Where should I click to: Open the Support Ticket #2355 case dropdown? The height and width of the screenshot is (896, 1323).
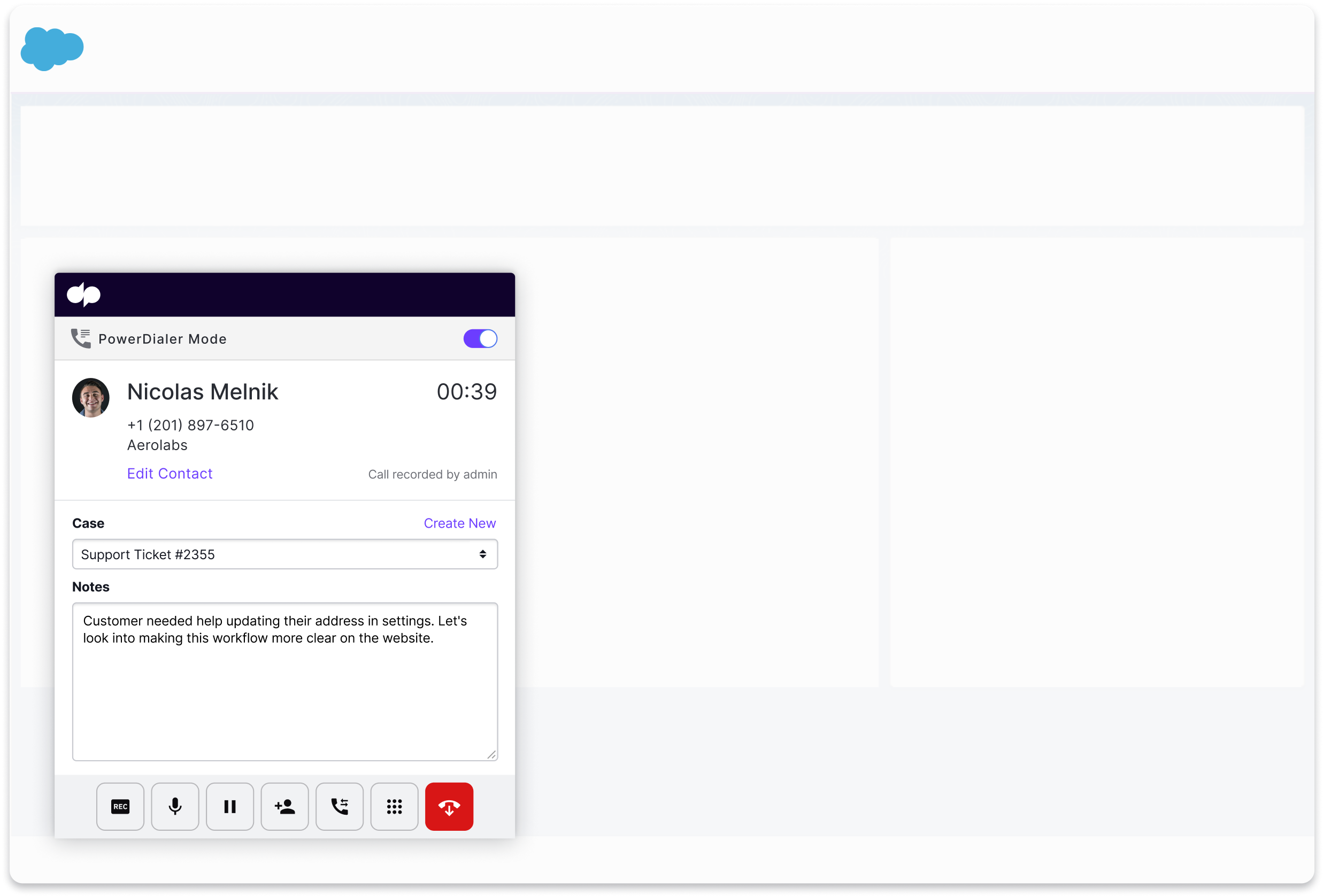pyautogui.click(x=284, y=554)
